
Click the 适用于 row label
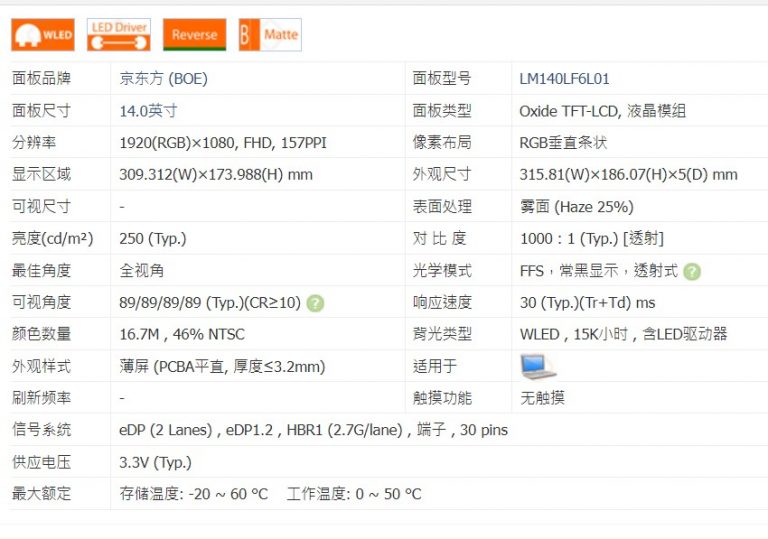tap(435, 366)
